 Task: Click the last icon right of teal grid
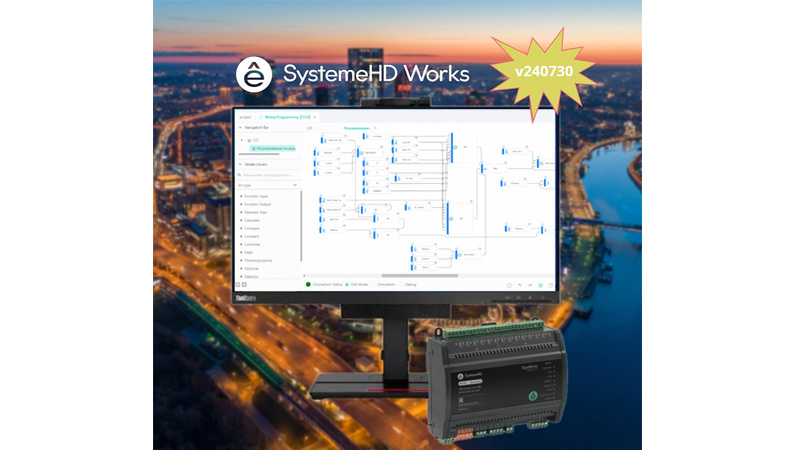pyautogui.click(x=551, y=285)
